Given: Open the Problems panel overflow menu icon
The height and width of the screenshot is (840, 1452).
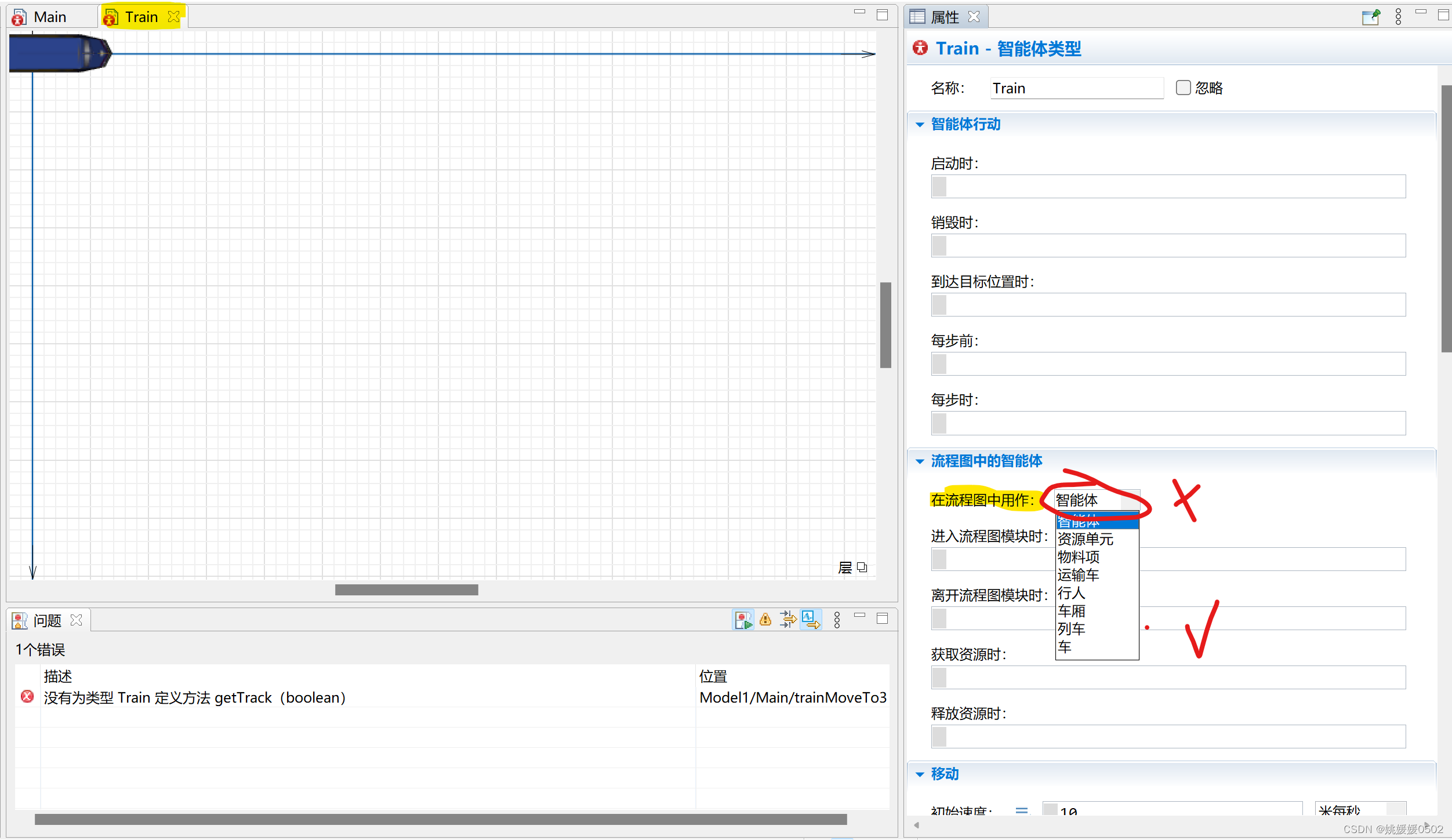Looking at the screenshot, I should pyautogui.click(x=837, y=619).
